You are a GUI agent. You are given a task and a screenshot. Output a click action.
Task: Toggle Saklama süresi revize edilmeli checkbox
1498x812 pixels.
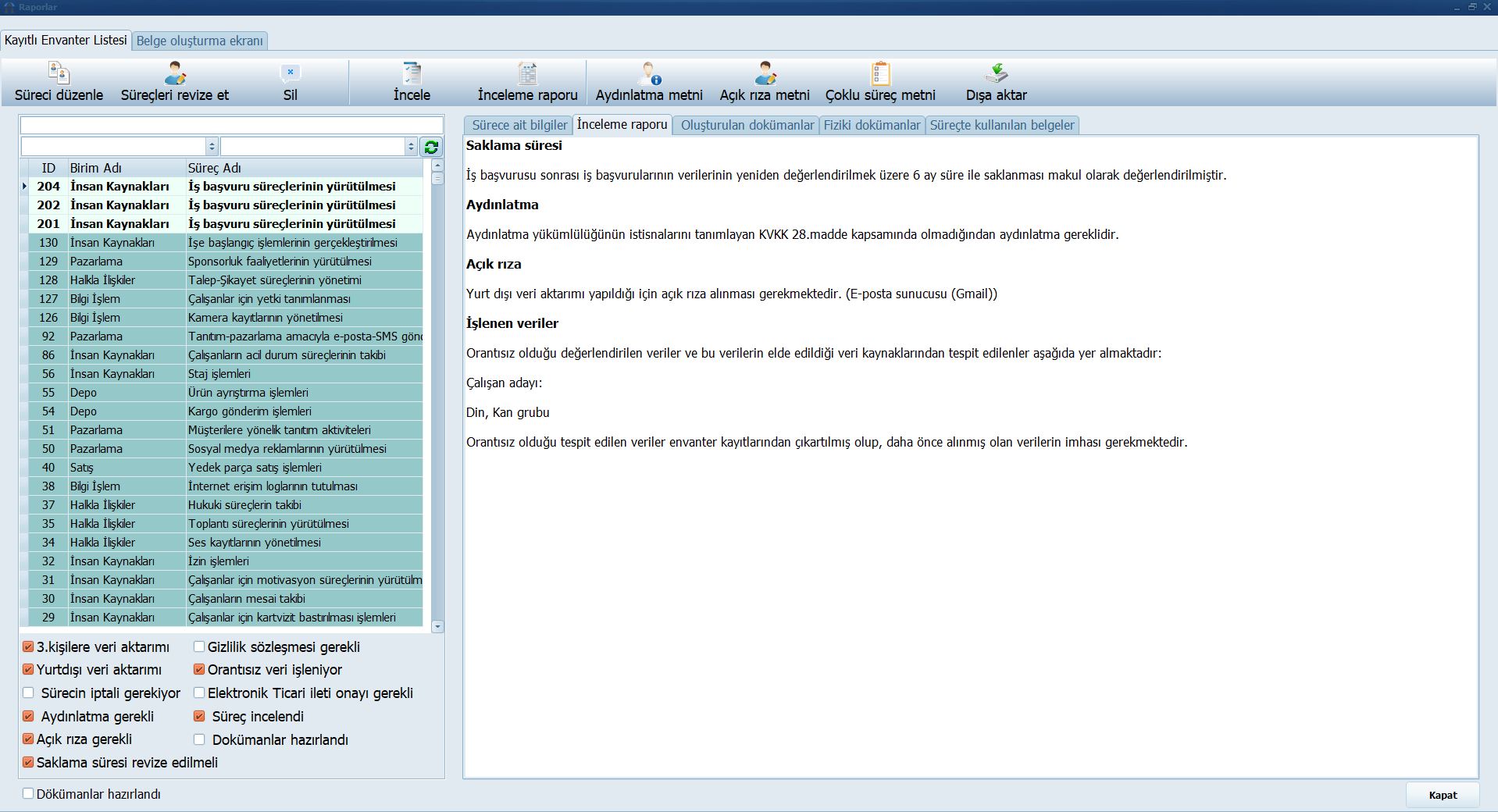coord(28,763)
